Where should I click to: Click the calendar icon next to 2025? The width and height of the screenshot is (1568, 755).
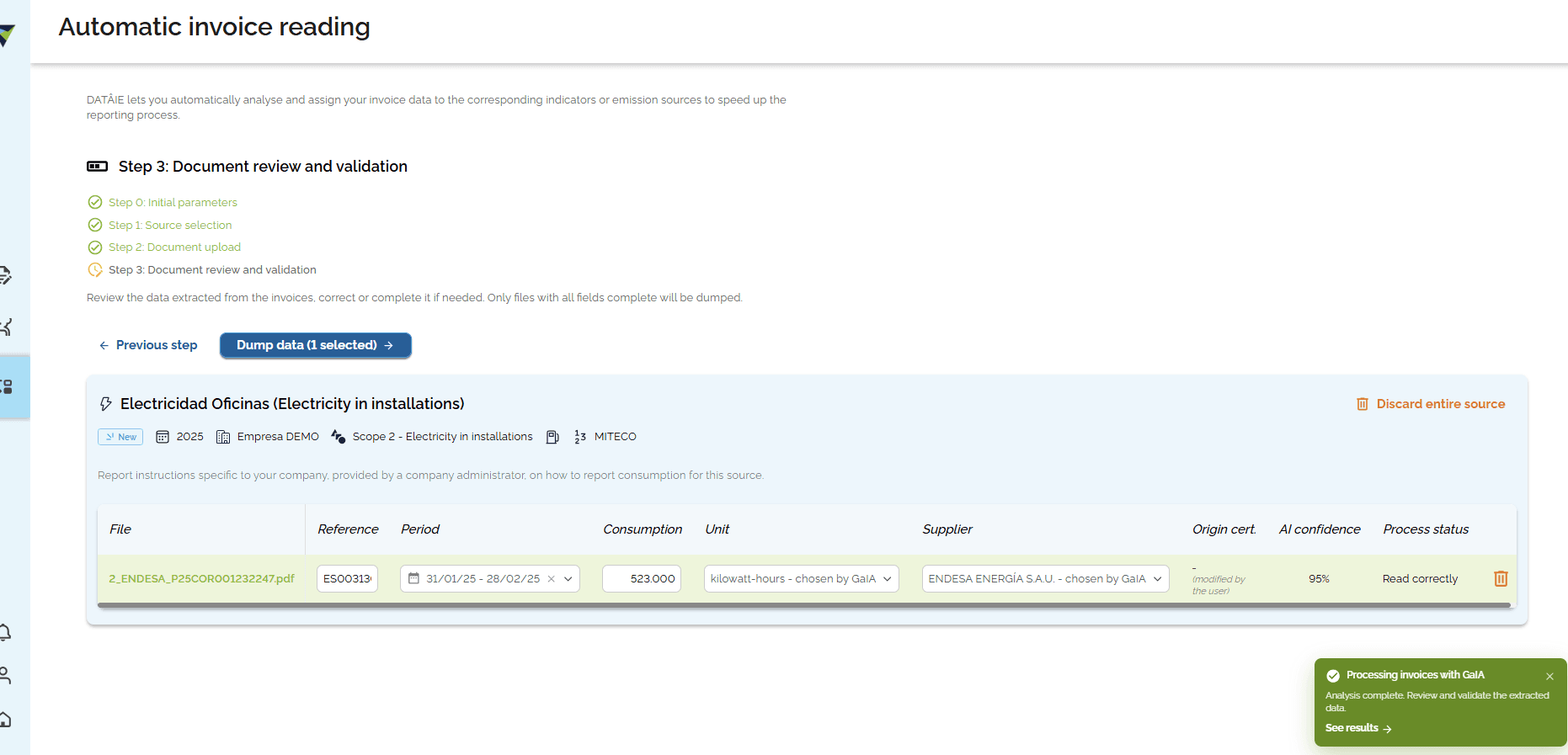[x=163, y=437]
